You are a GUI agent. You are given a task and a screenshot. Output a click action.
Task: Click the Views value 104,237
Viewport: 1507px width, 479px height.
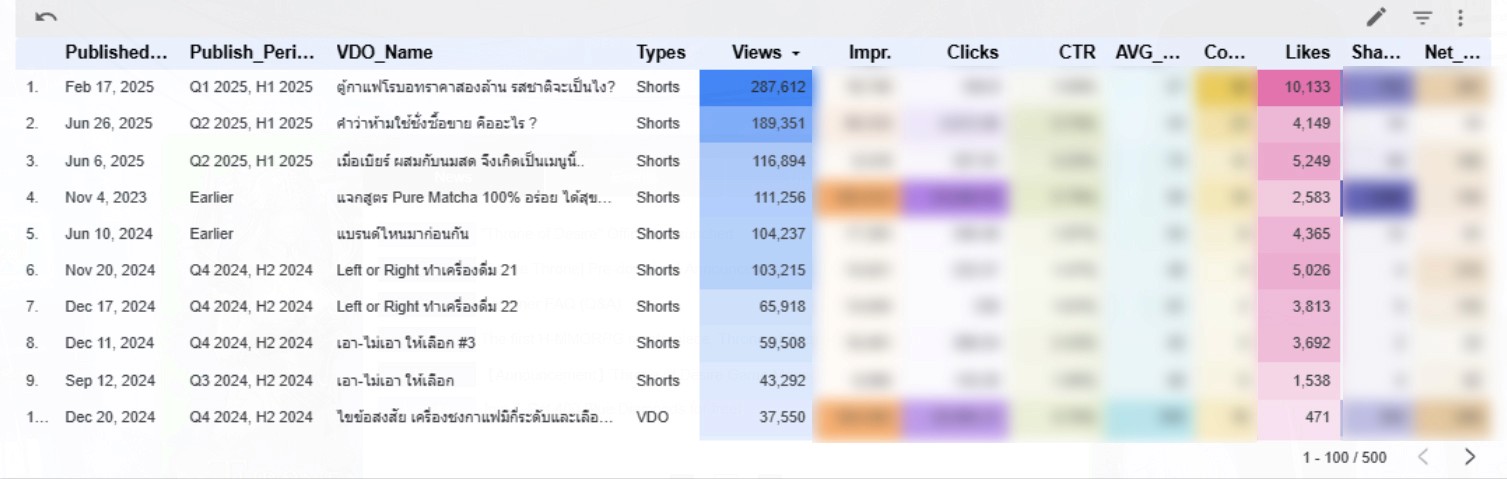pos(778,233)
